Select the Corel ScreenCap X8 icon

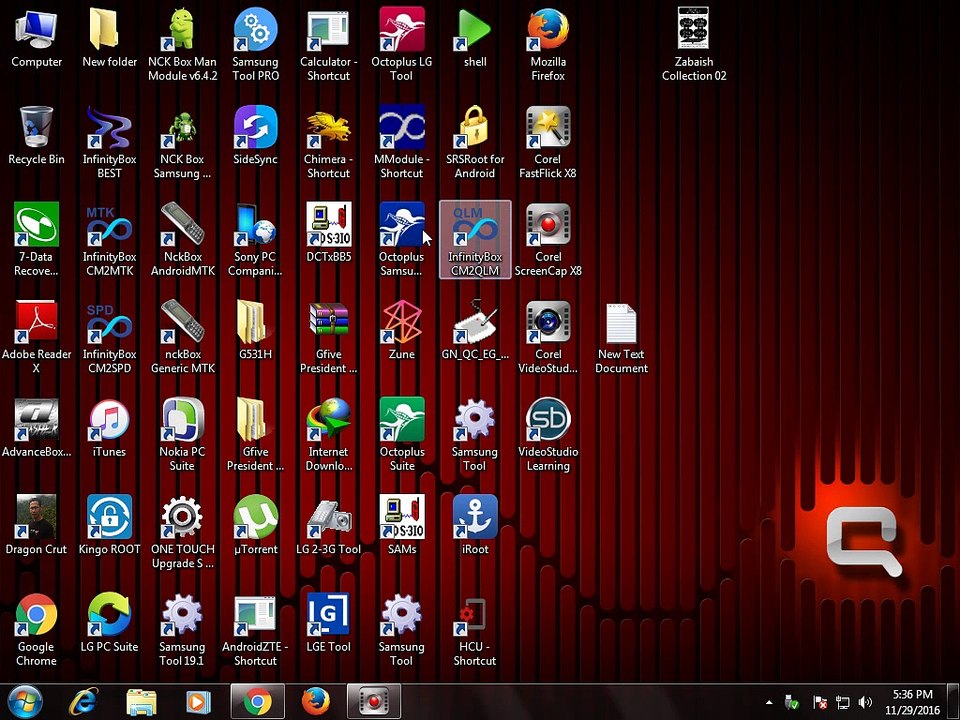tap(548, 239)
